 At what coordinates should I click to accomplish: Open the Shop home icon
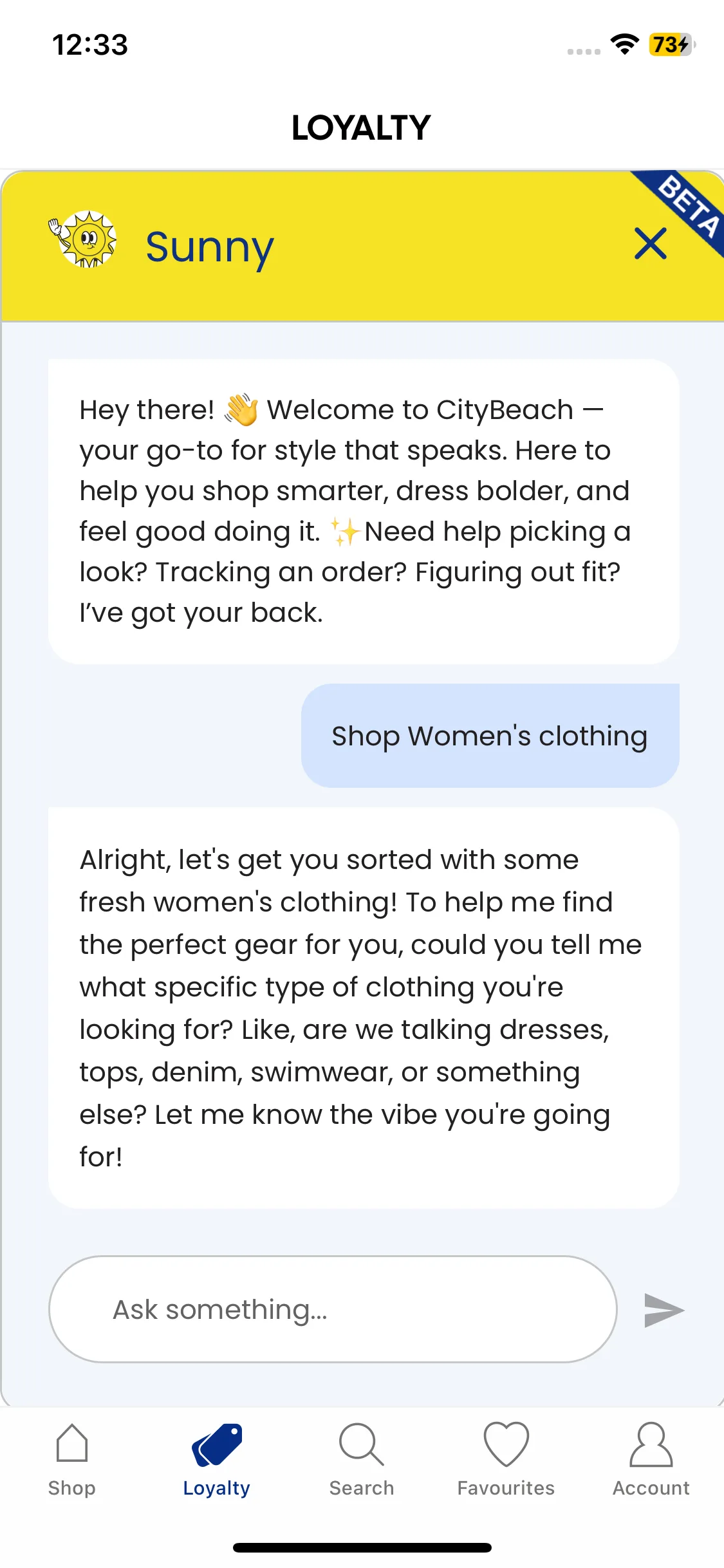(x=72, y=1443)
